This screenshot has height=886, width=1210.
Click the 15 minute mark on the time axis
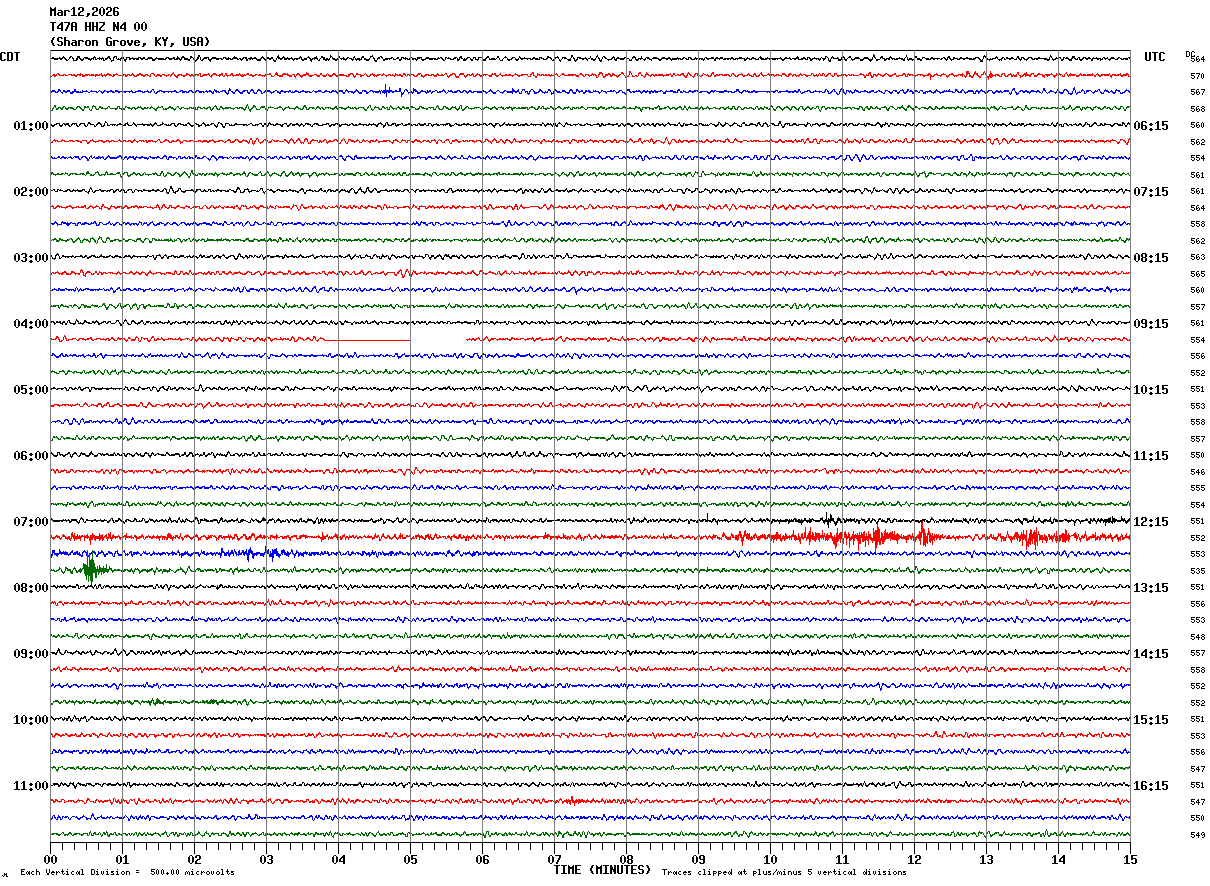tap(1129, 859)
